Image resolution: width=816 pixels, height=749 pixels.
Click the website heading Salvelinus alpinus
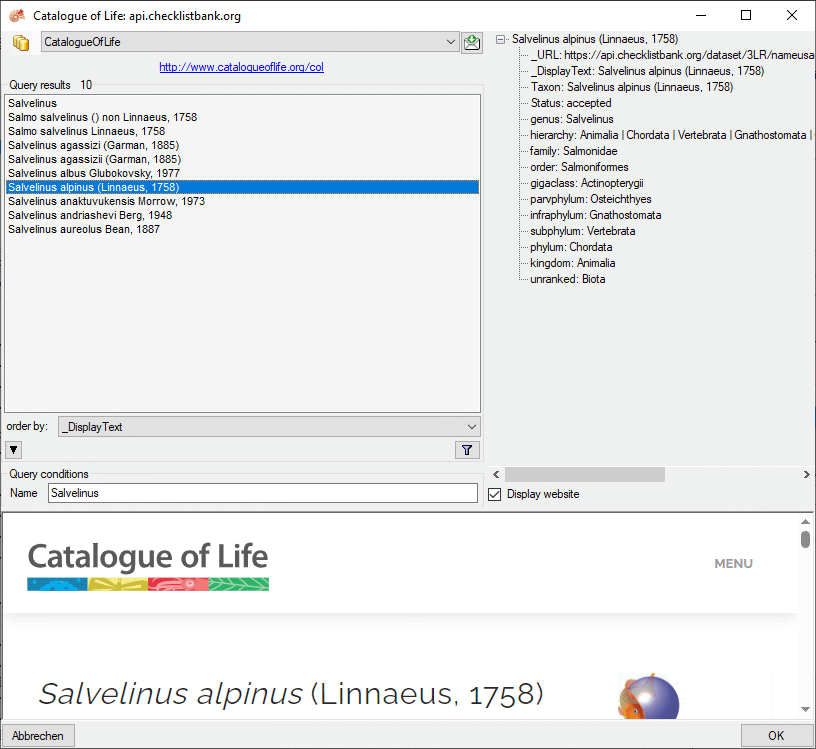[x=291, y=694]
